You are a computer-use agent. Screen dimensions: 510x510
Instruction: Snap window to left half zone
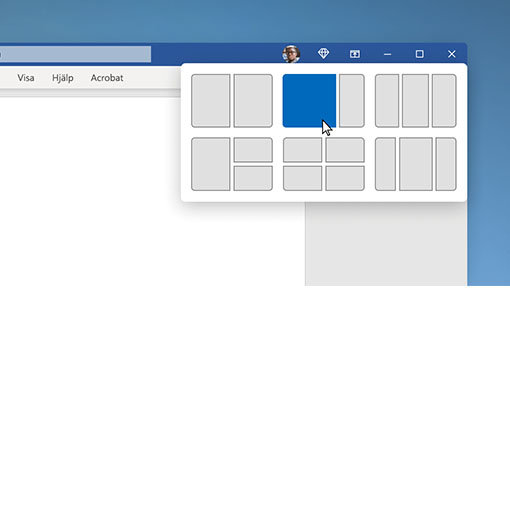pos(211,101)
